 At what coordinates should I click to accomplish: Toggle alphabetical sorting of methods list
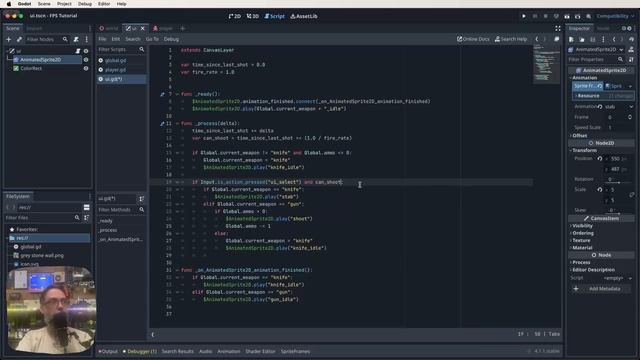[142, 199]
